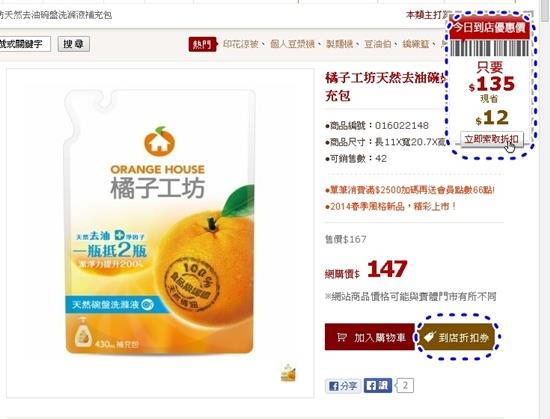Click the 立即索取折扣 claim discount button
The image size is (550, 419).
[x=492, y=139]
